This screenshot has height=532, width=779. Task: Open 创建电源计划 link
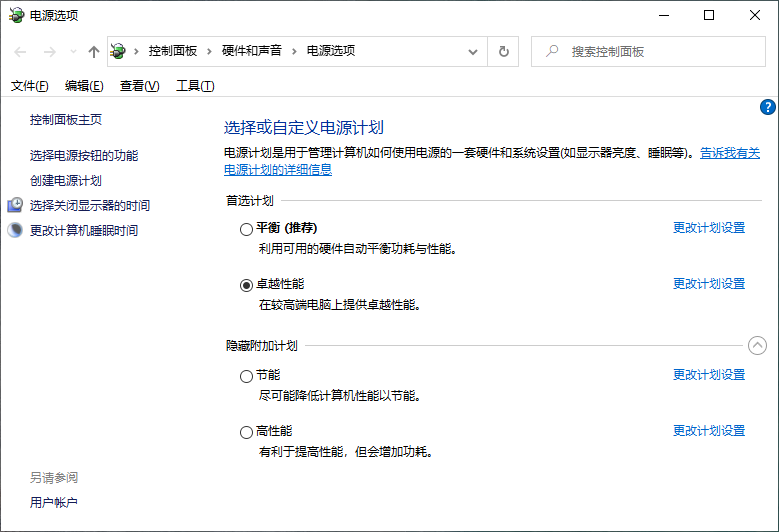[x=66, y=180]
